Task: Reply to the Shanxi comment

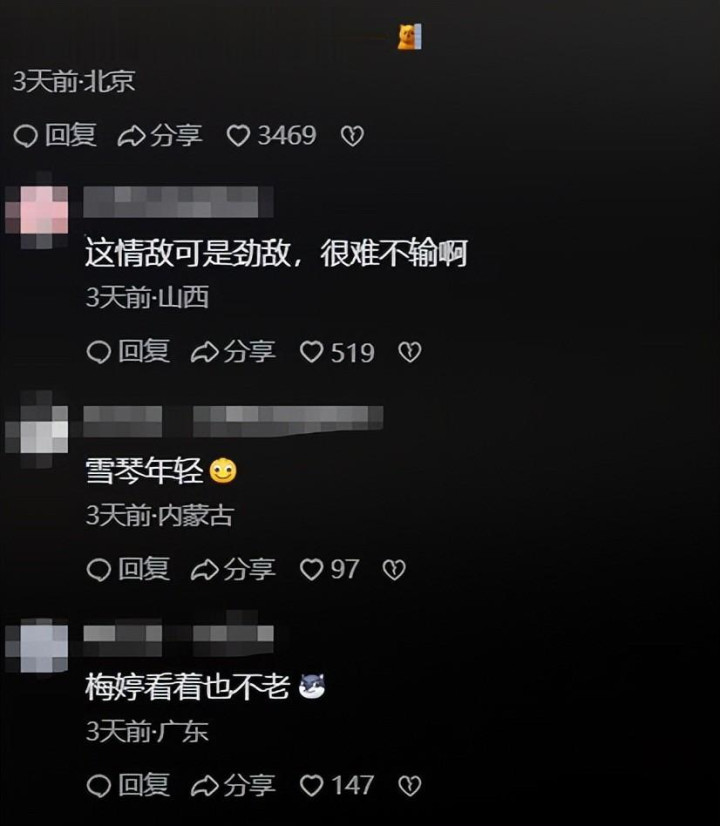Action: click(128, 352)
